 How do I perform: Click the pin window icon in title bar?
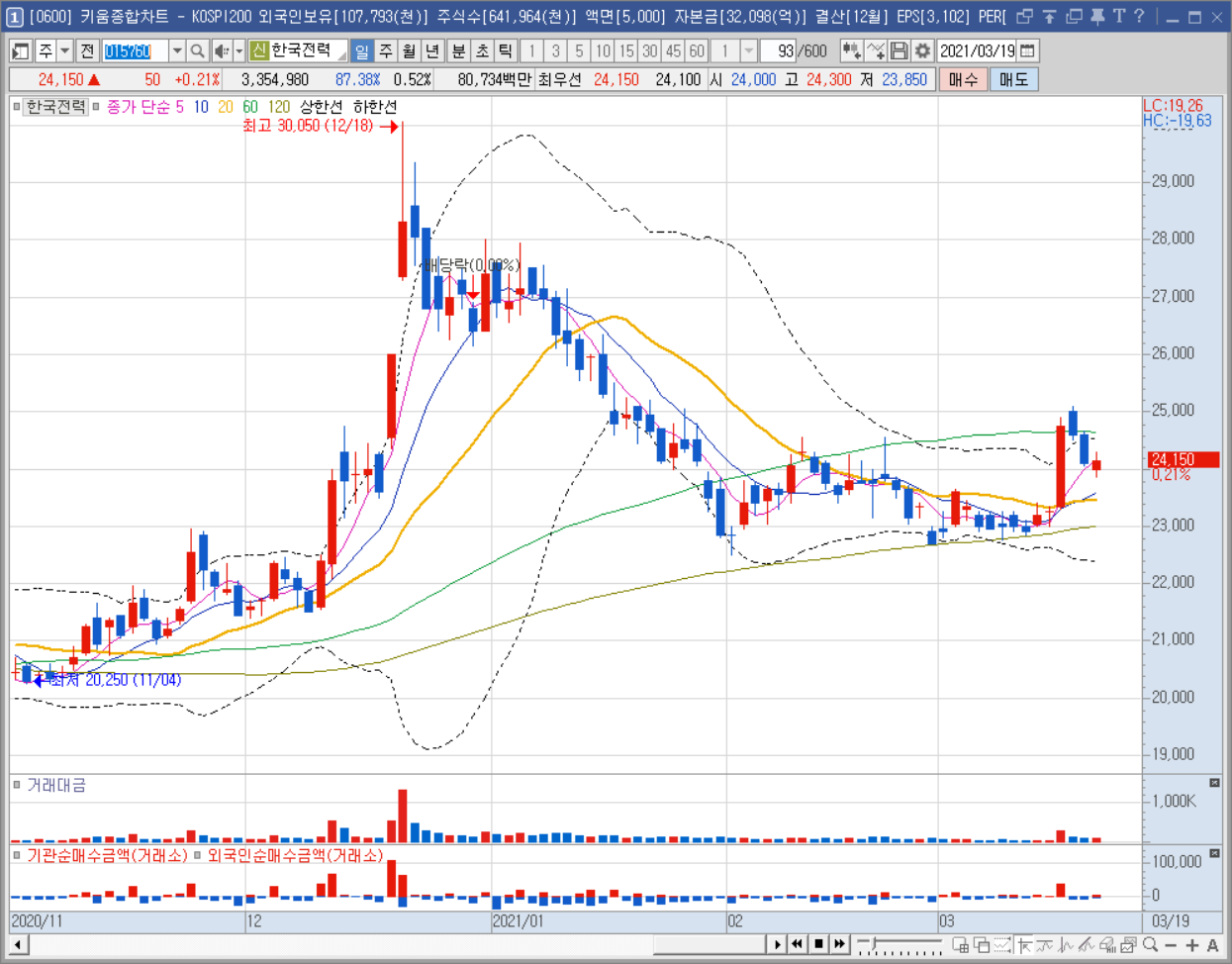(1096, 16)
